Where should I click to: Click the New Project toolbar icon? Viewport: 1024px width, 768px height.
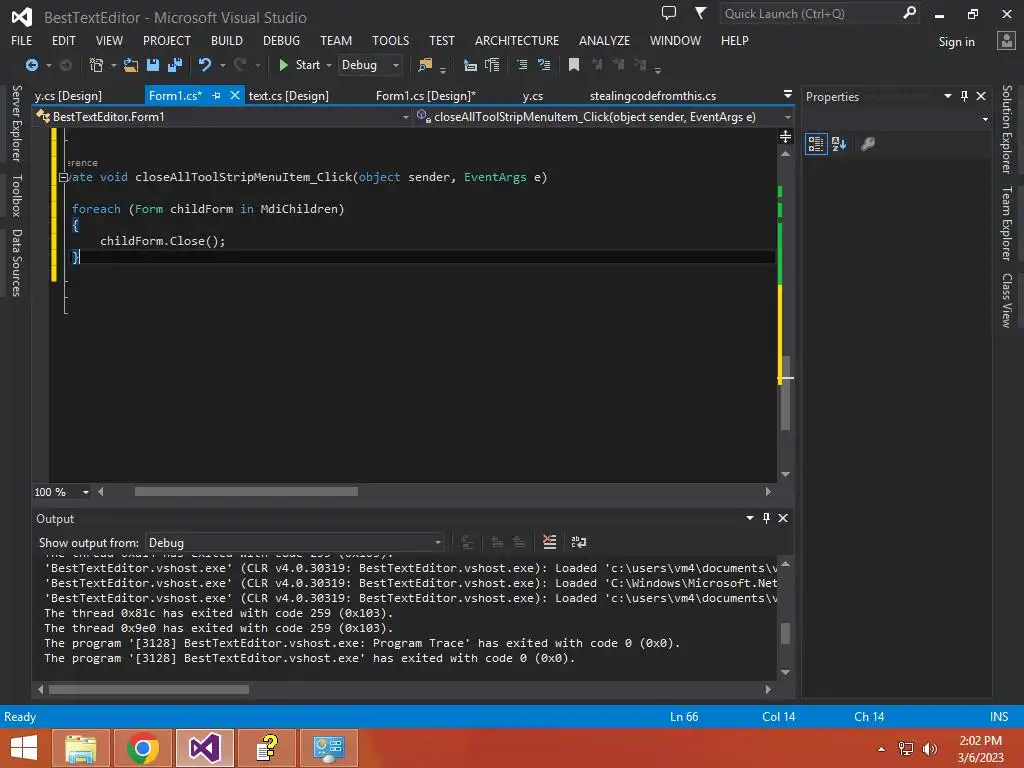[x=97, y=65]
